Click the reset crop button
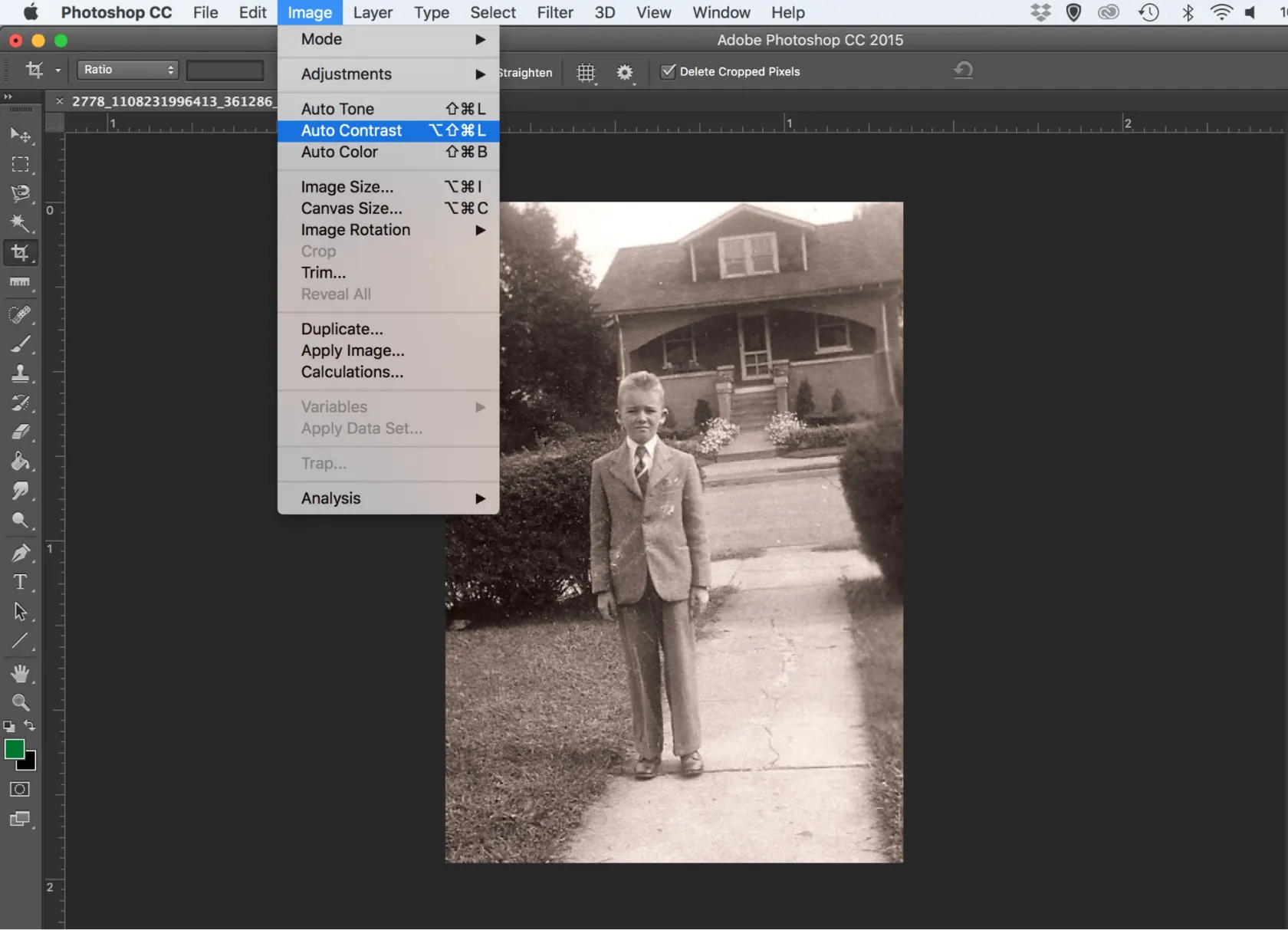The height and width of the screenshot is (930, 1288). pyautogui.click(x=963, y=71)
